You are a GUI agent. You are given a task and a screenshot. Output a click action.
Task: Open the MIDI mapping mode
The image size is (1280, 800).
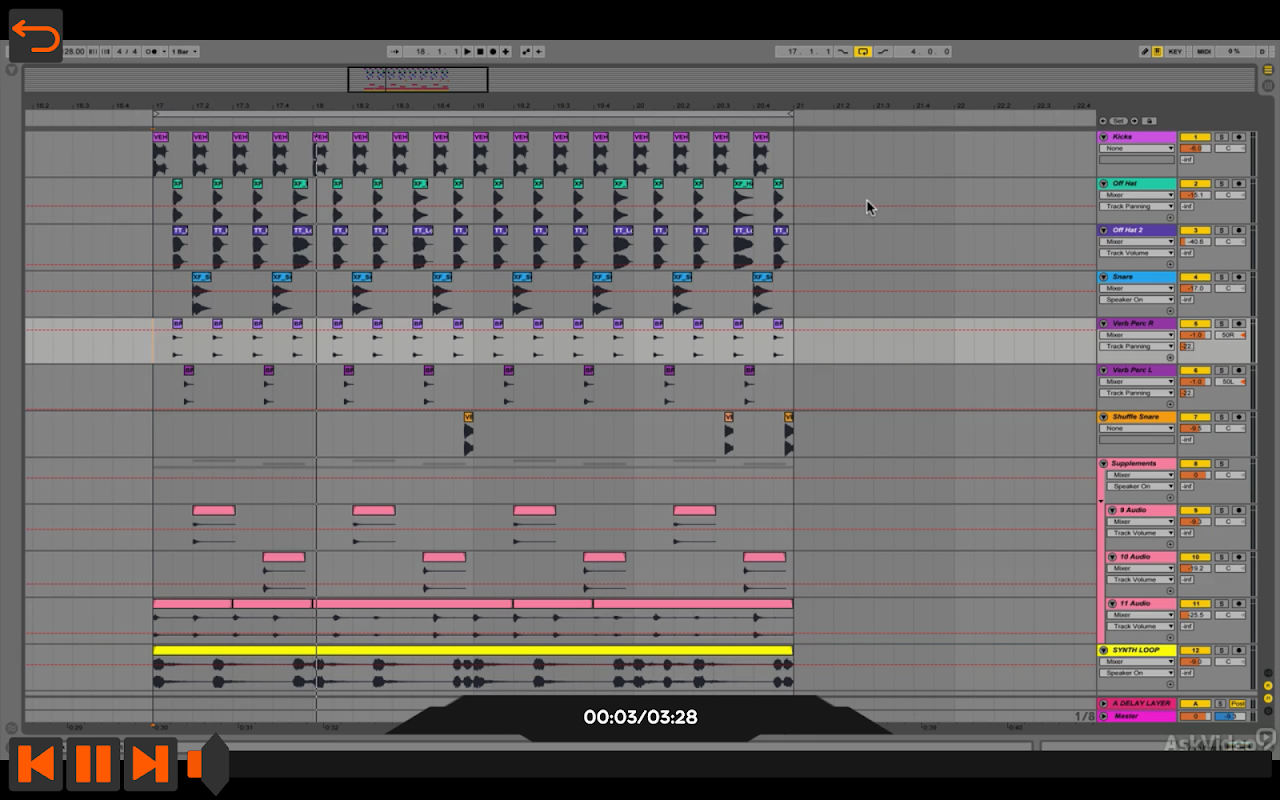pos(1204,51)
